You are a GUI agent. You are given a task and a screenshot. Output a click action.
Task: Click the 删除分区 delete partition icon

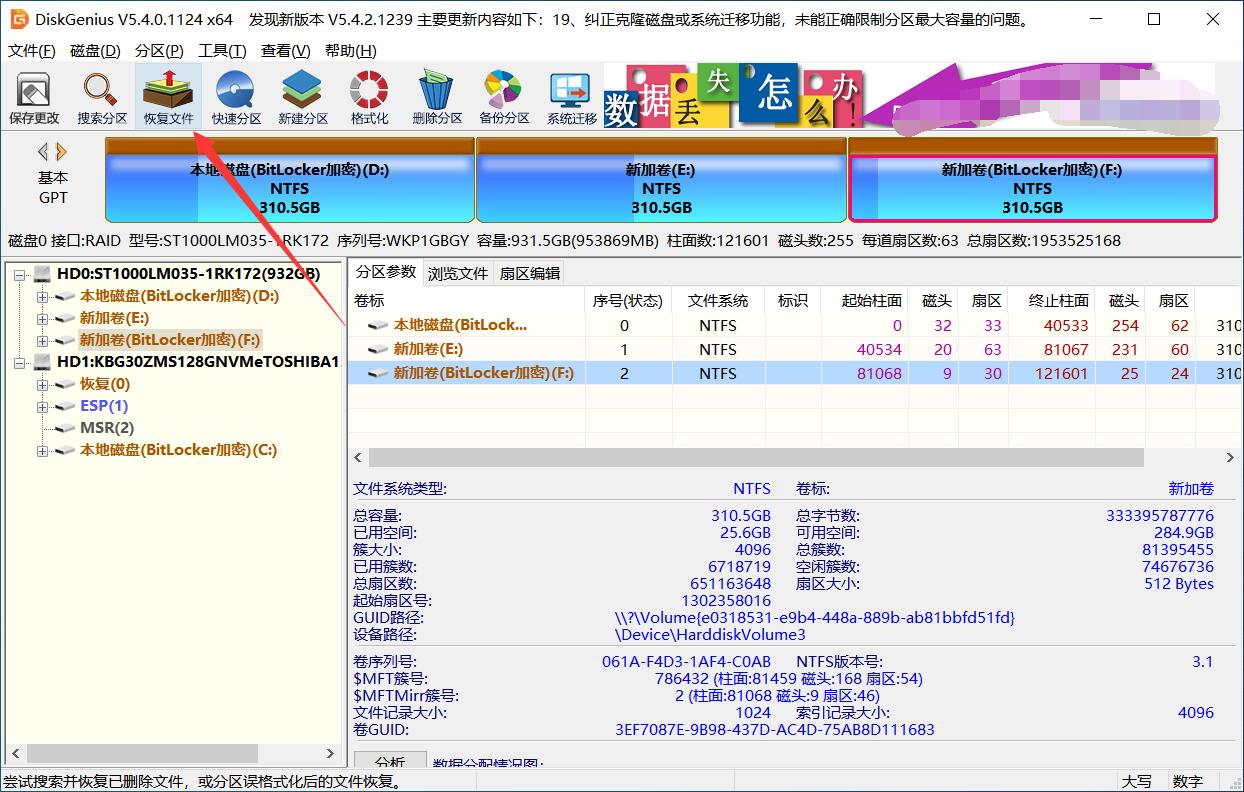tap(437, 98)
